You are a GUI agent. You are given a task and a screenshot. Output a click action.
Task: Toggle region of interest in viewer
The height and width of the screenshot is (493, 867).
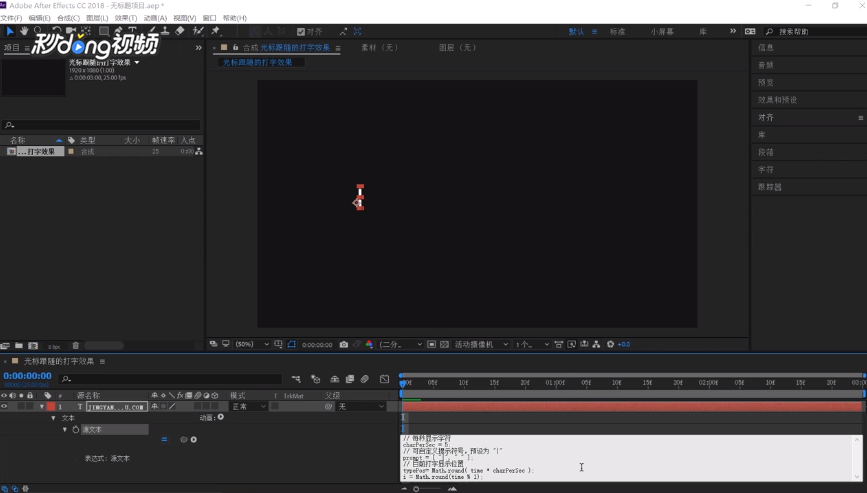click(432, 344)
